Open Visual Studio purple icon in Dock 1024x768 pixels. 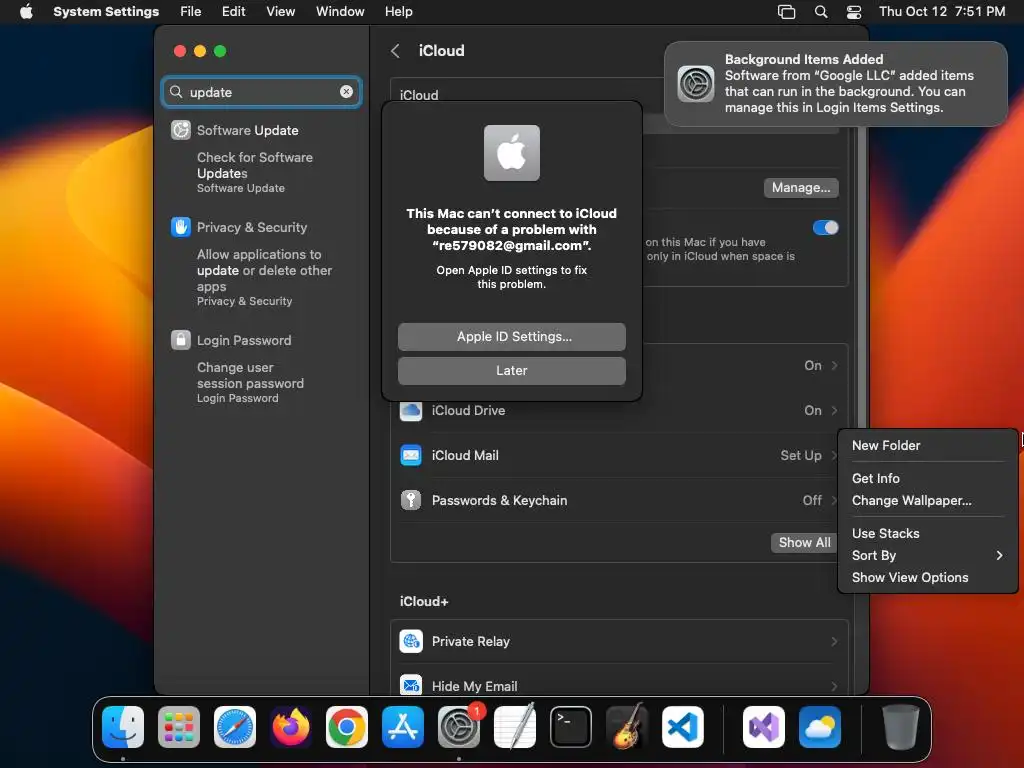click(763, 727)
